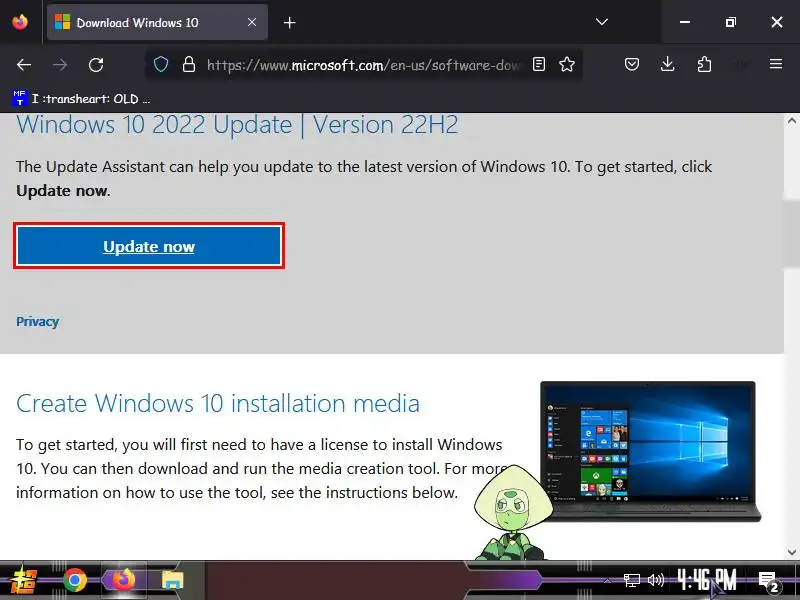Go back to the previous page
This screenshot has height=600, width=800.
tap(24, 65)
